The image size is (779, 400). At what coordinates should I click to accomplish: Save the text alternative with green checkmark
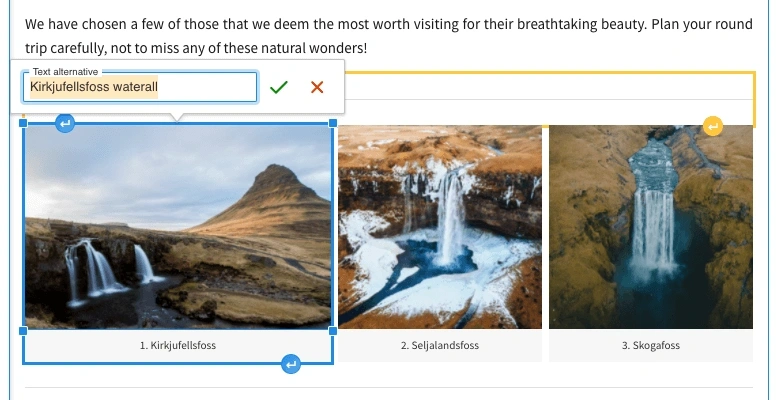point(279,88)
